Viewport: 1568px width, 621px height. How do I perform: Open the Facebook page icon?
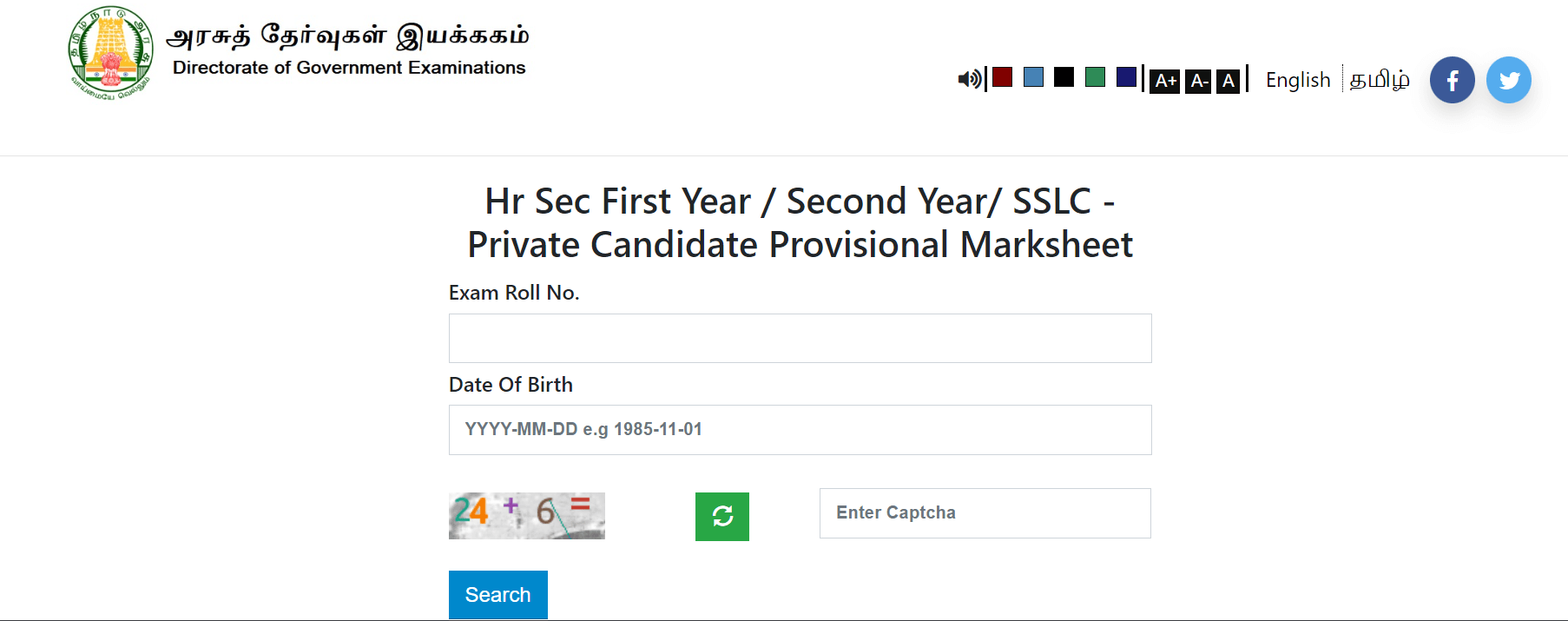pos(1453,80)
